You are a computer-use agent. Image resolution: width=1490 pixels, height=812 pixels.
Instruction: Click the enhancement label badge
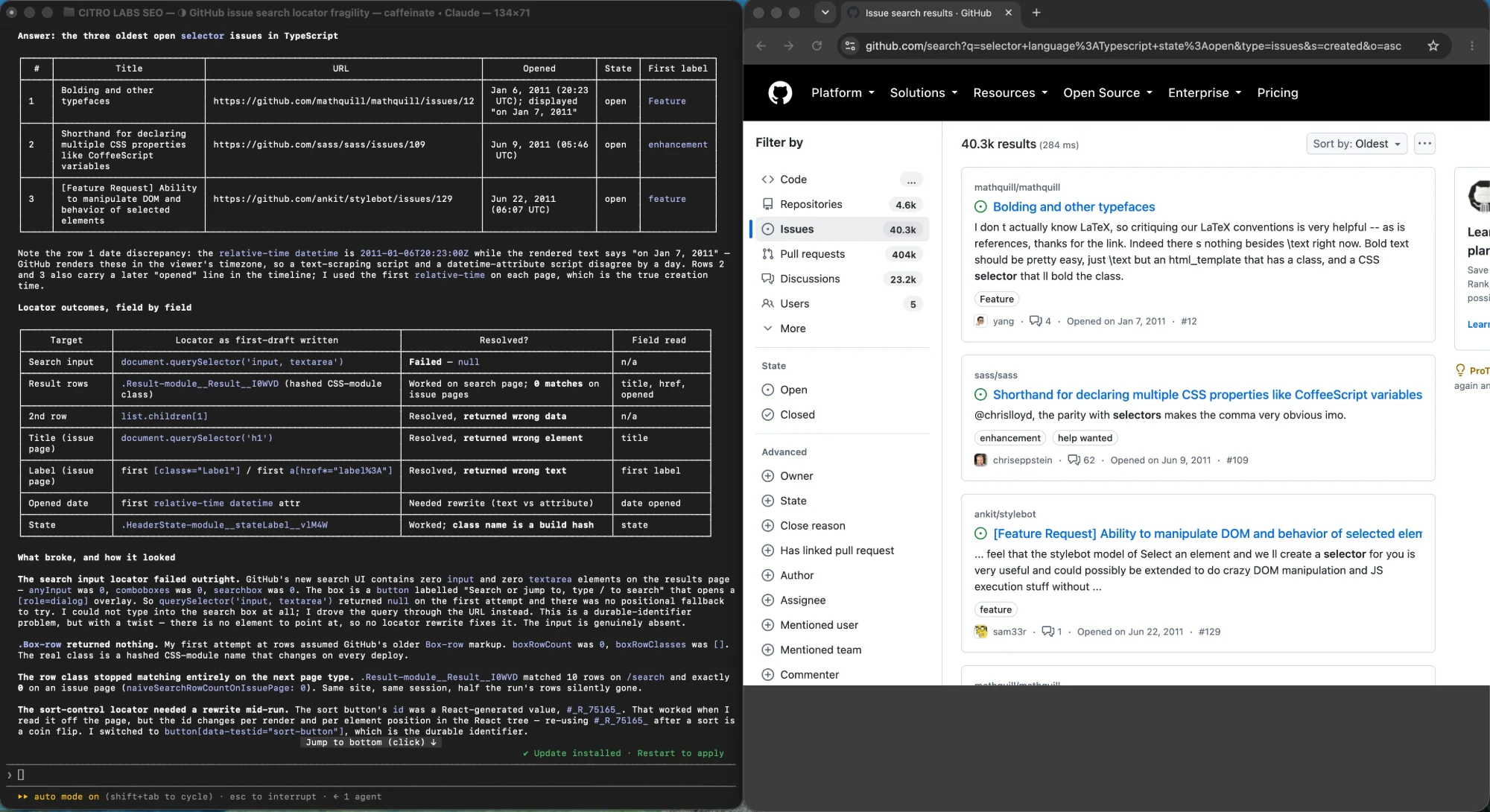click(1010, 438)
